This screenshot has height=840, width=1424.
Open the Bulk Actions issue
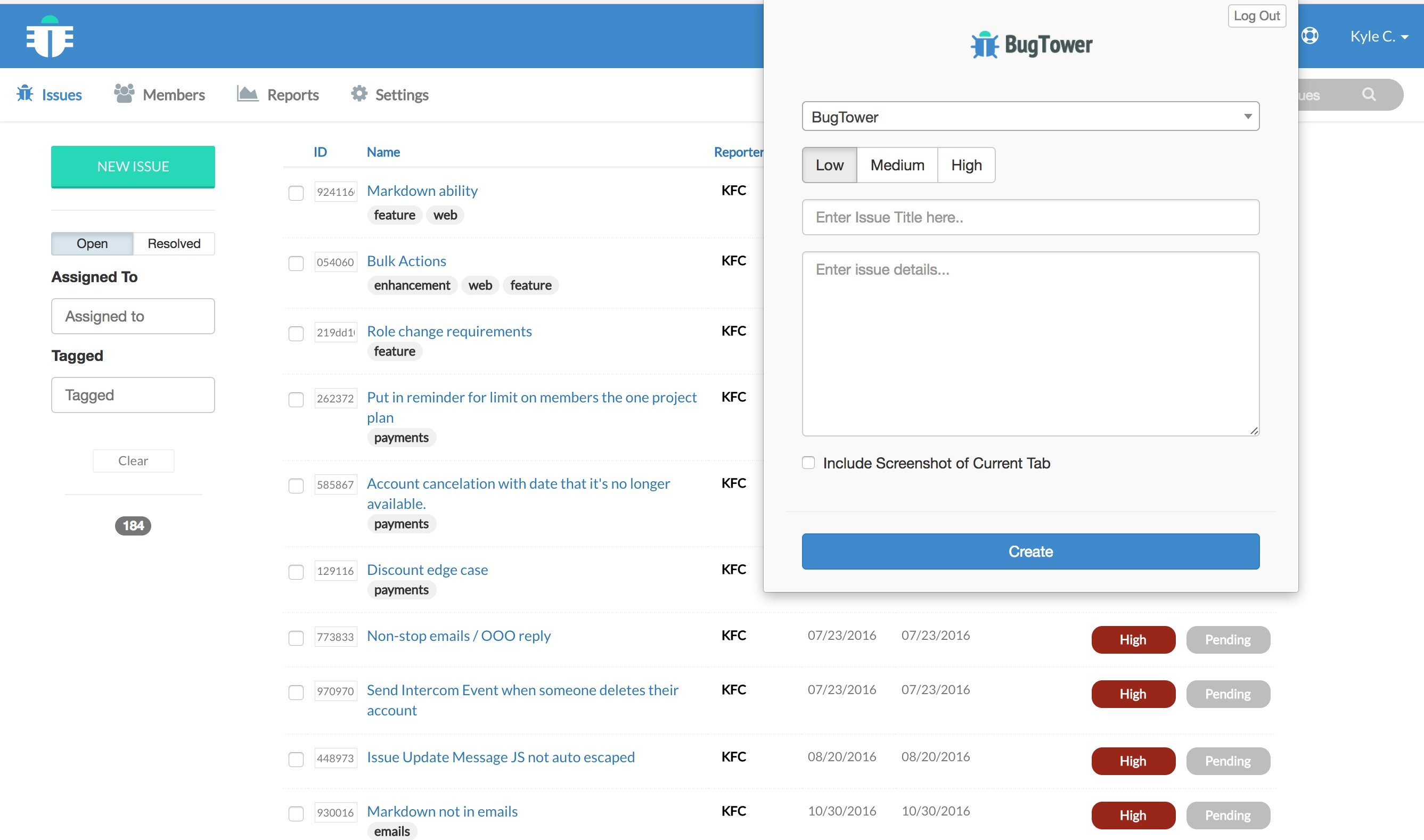pyautogui.click(x=406, y=261)
